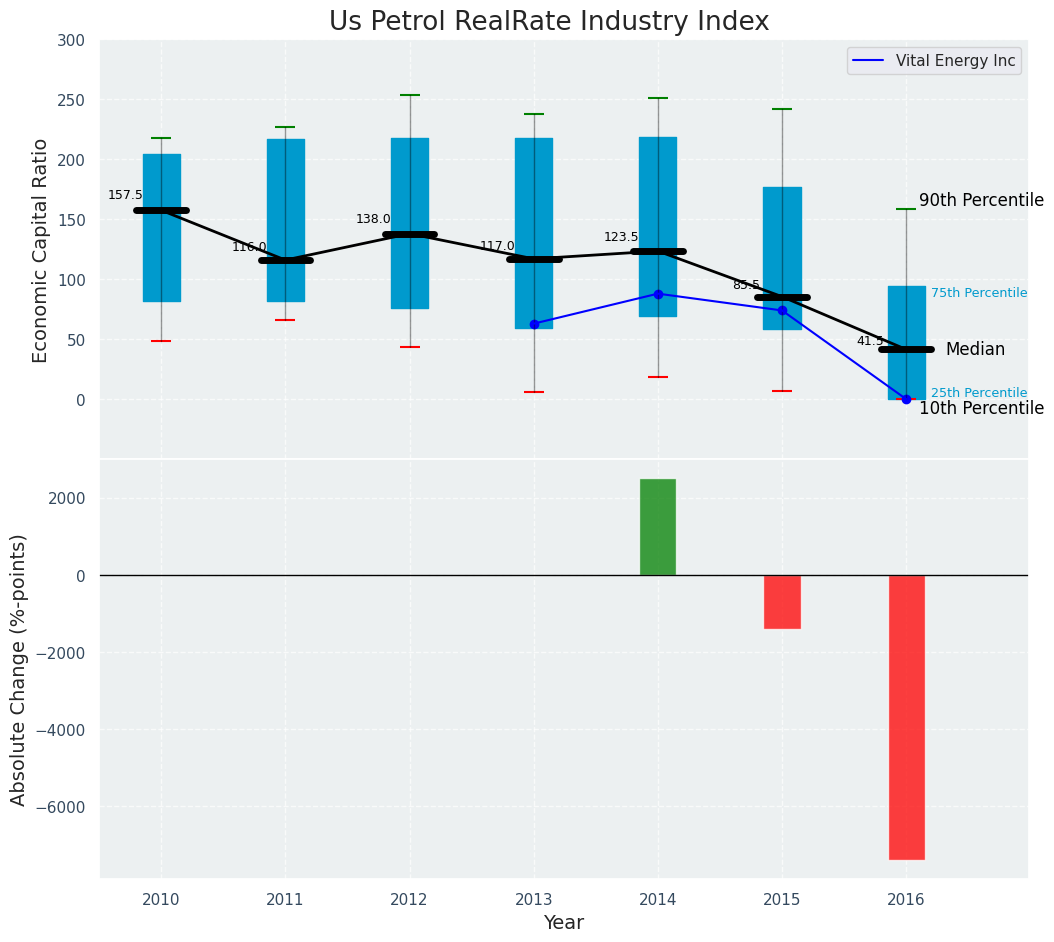Click the 90th Percentile annotation
The image size is (1054, 942).
(980, 201)
